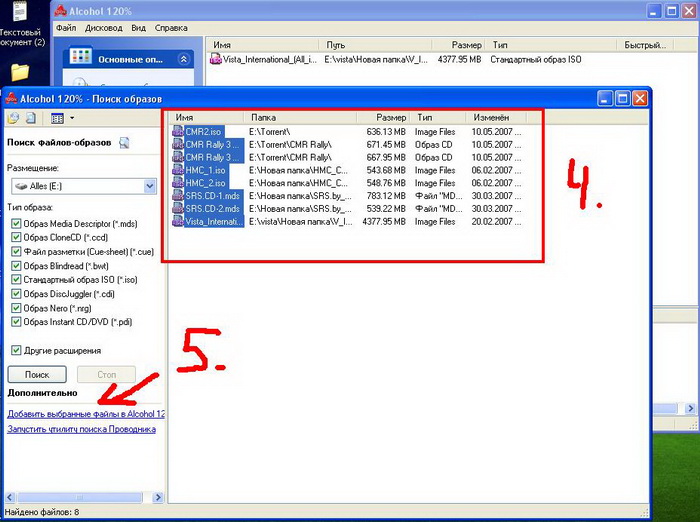The image size is (700, 522).
Task: Click 636.13 MB size cell
Action: pyautogui.click(x=386, y=132)
